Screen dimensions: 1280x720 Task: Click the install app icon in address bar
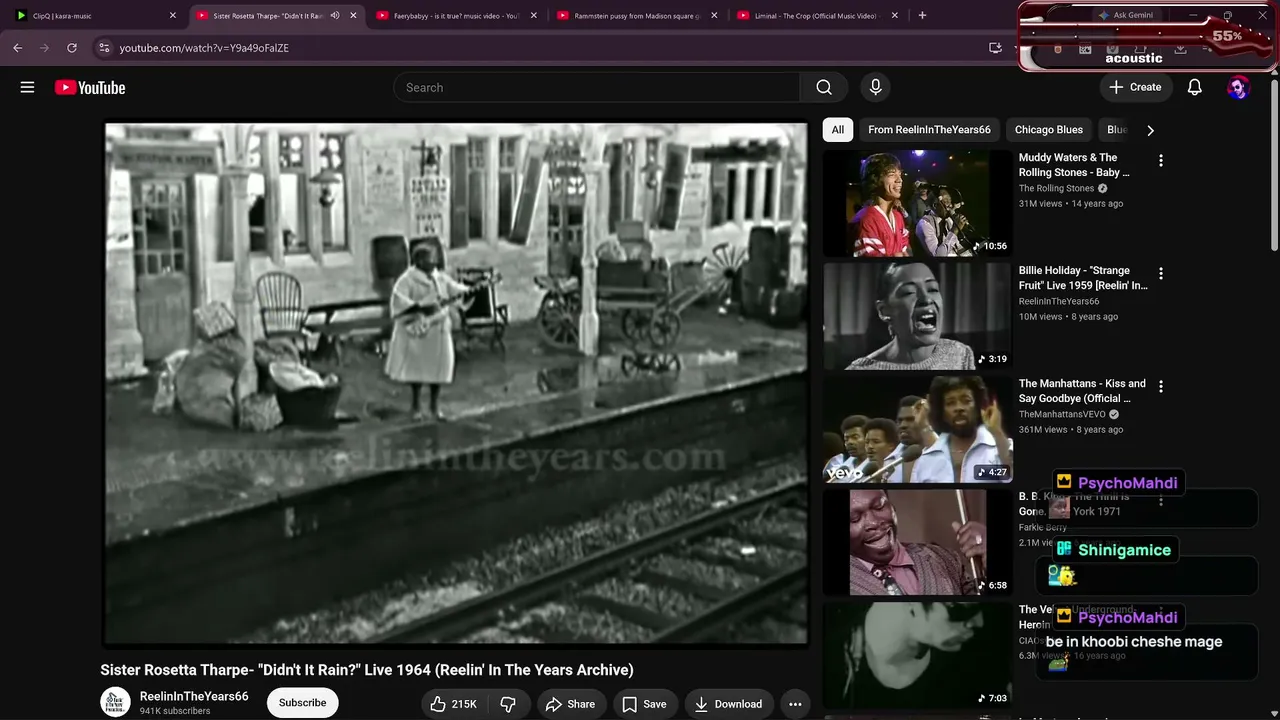[x=995, y=47]
